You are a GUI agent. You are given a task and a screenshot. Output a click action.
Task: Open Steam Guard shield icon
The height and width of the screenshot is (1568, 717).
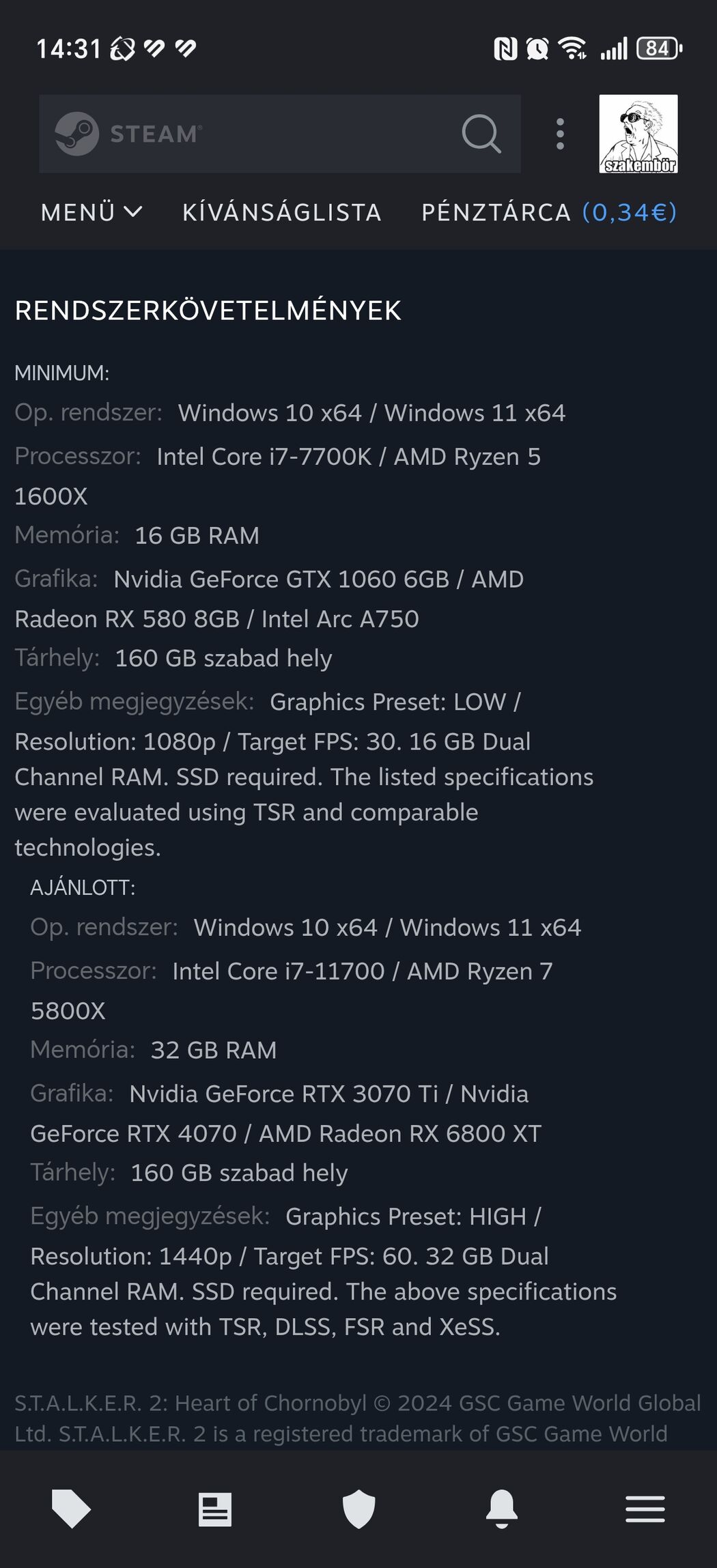point(358,1509)
